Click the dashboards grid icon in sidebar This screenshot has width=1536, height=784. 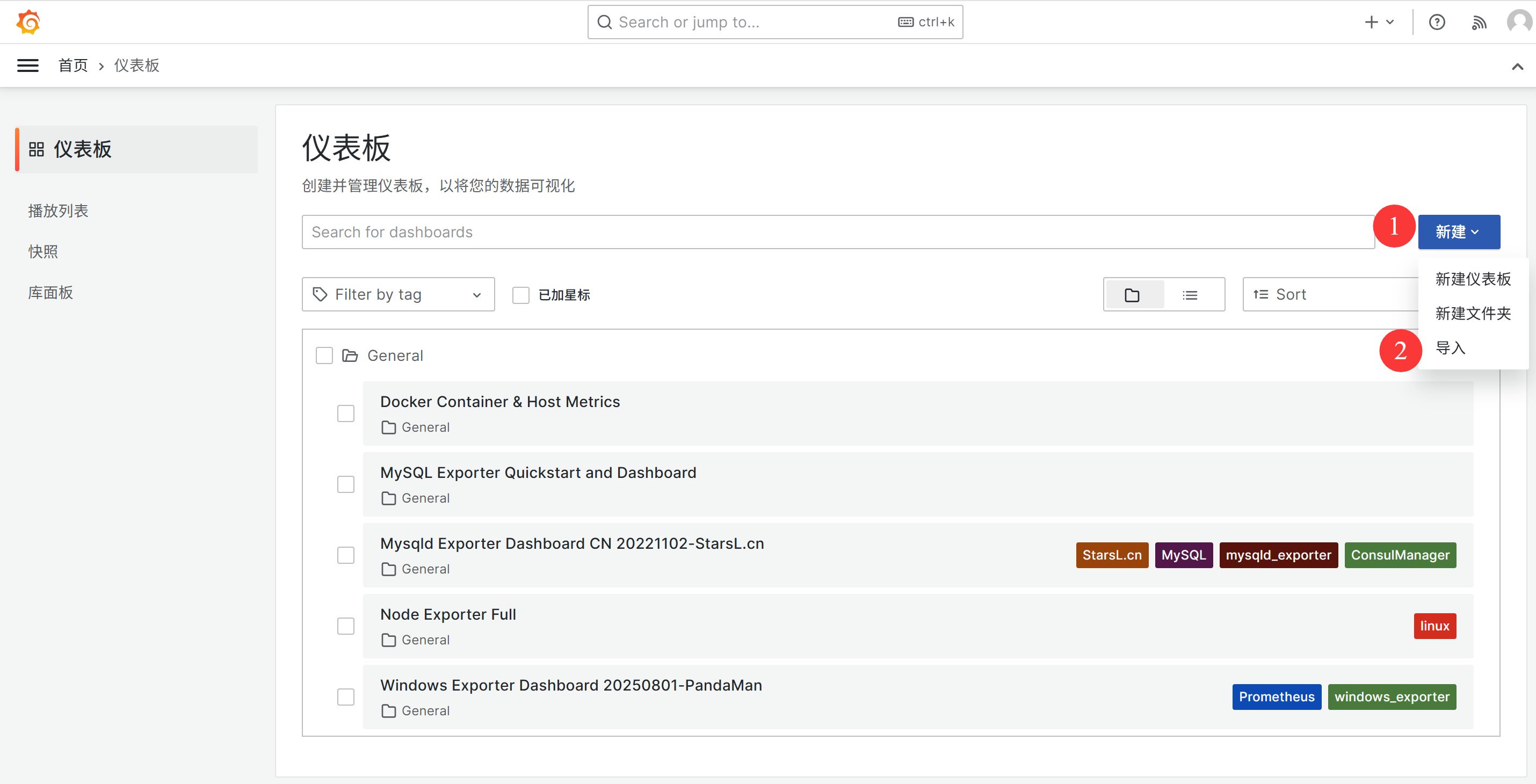[x=37, y=149]
